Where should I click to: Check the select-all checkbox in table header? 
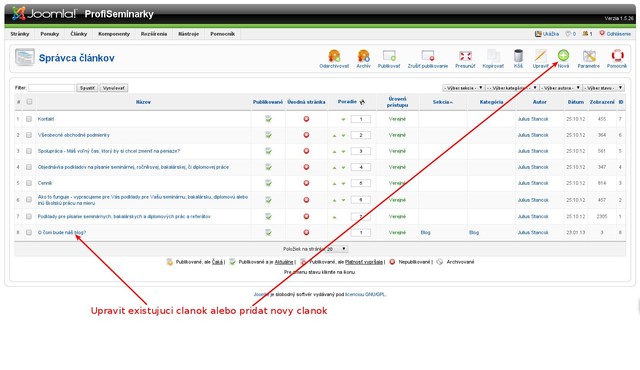[x=29, y=102]
